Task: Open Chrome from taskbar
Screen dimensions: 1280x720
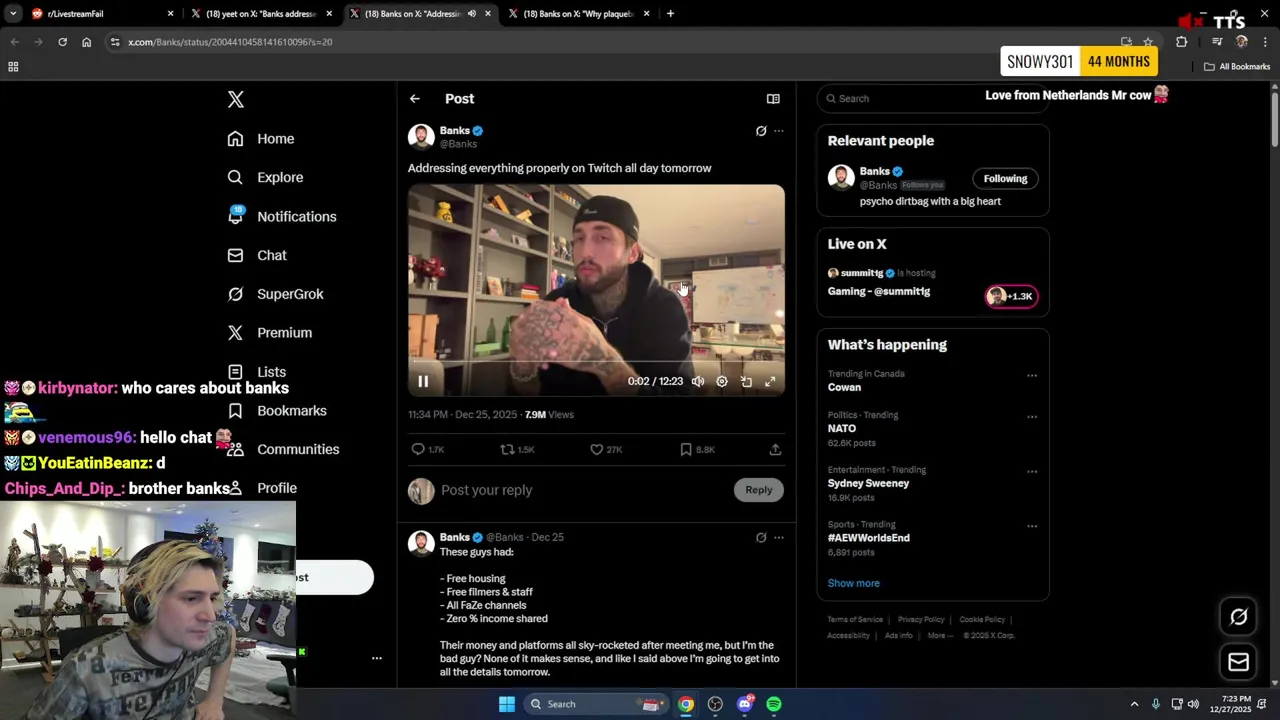Action: tap(686, 704)
